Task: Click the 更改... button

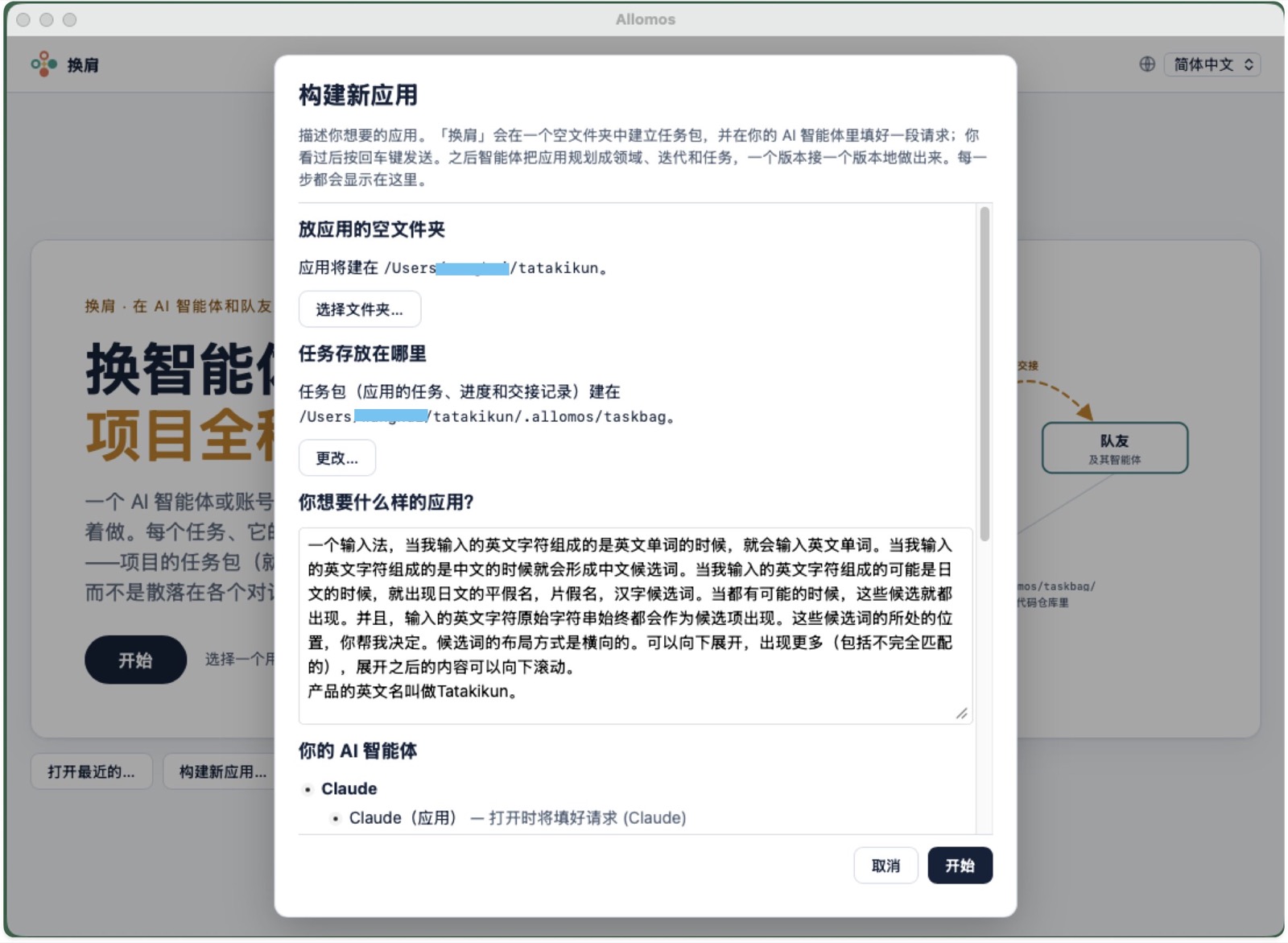Action: click(336, 458)
